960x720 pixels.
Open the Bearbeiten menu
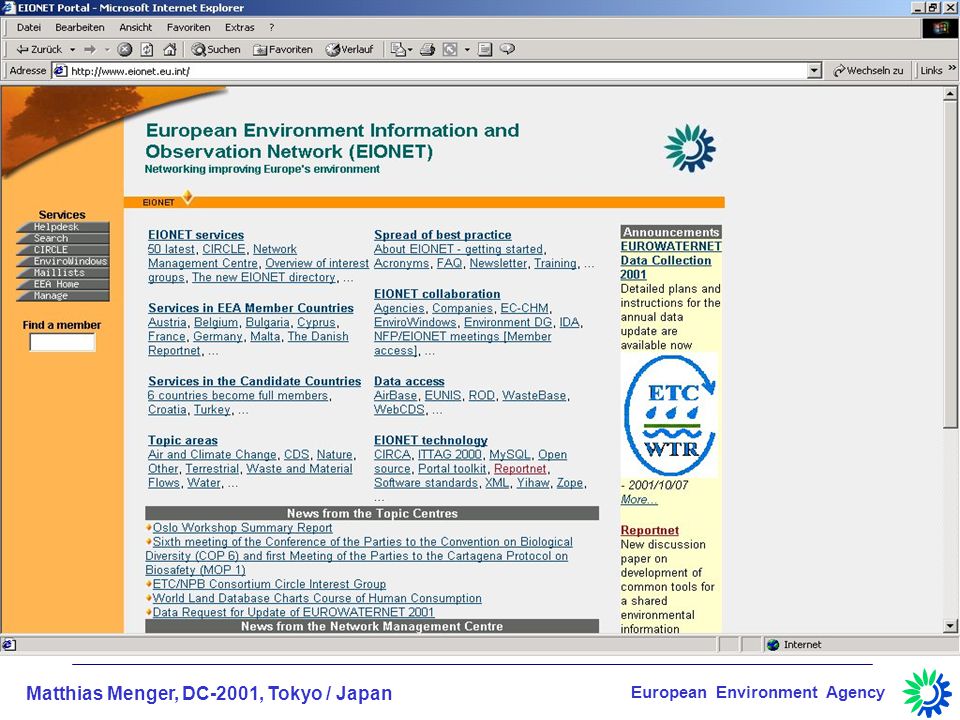80,28
